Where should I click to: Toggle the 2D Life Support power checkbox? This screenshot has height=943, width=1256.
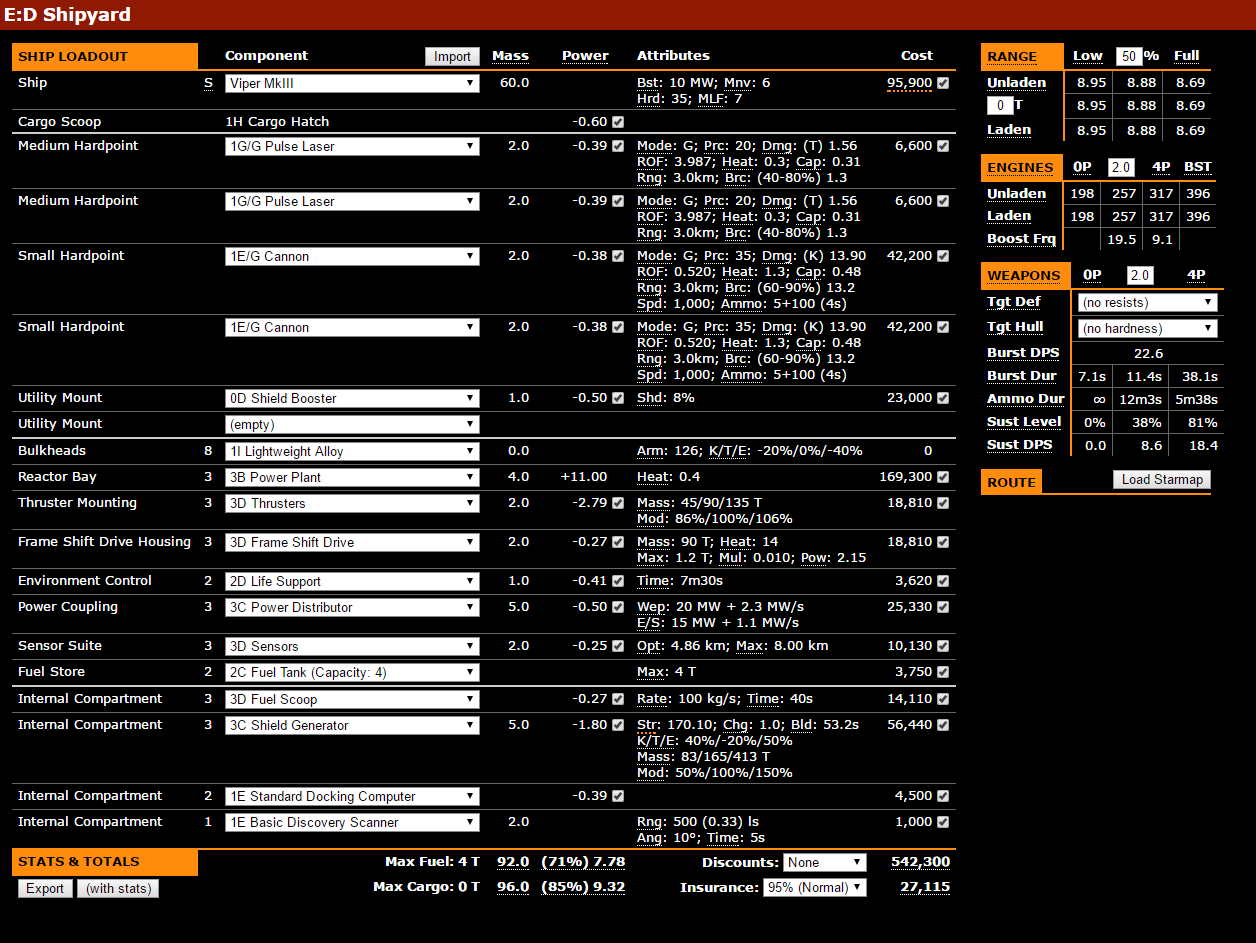618,581
